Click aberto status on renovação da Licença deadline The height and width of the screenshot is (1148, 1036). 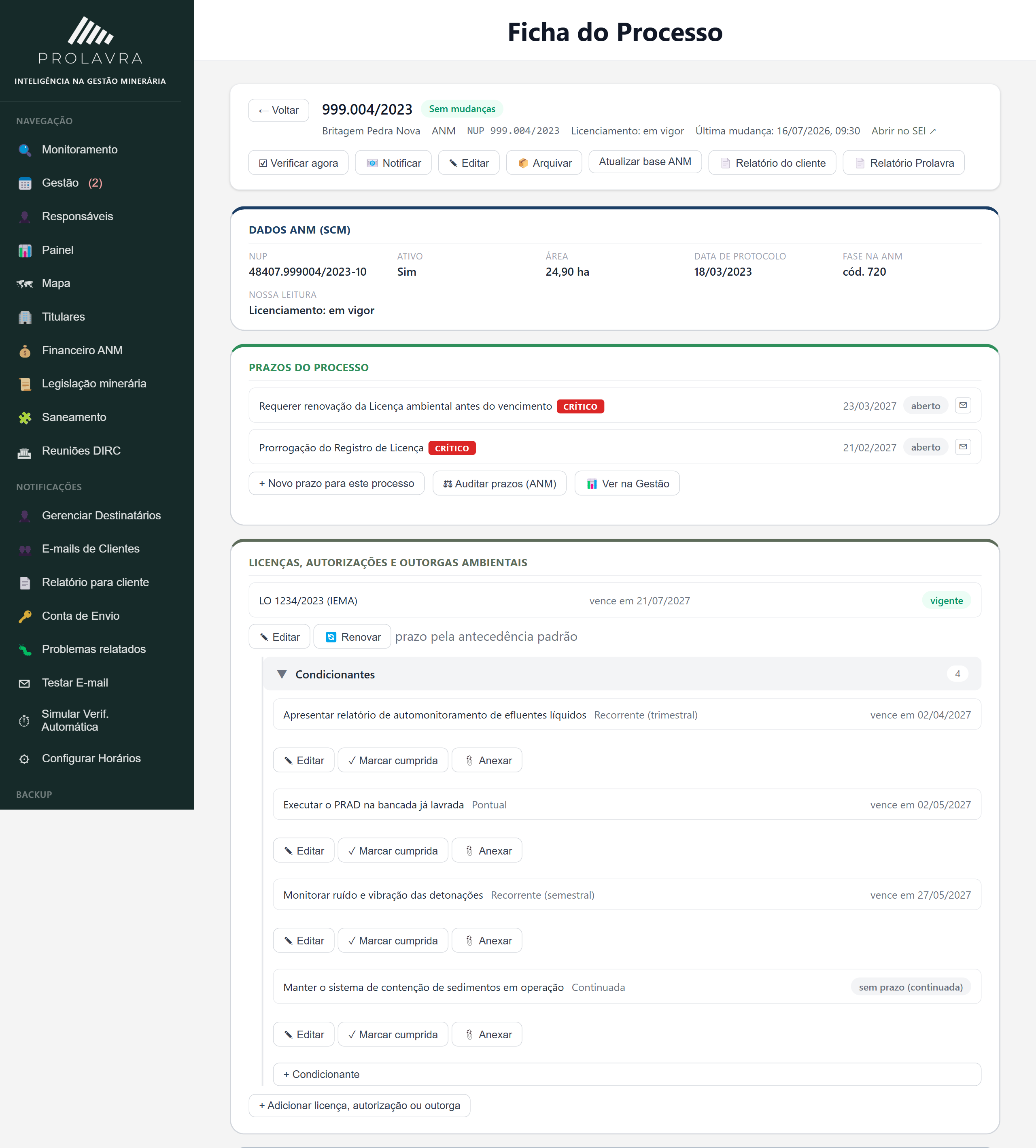coord(925,406)
